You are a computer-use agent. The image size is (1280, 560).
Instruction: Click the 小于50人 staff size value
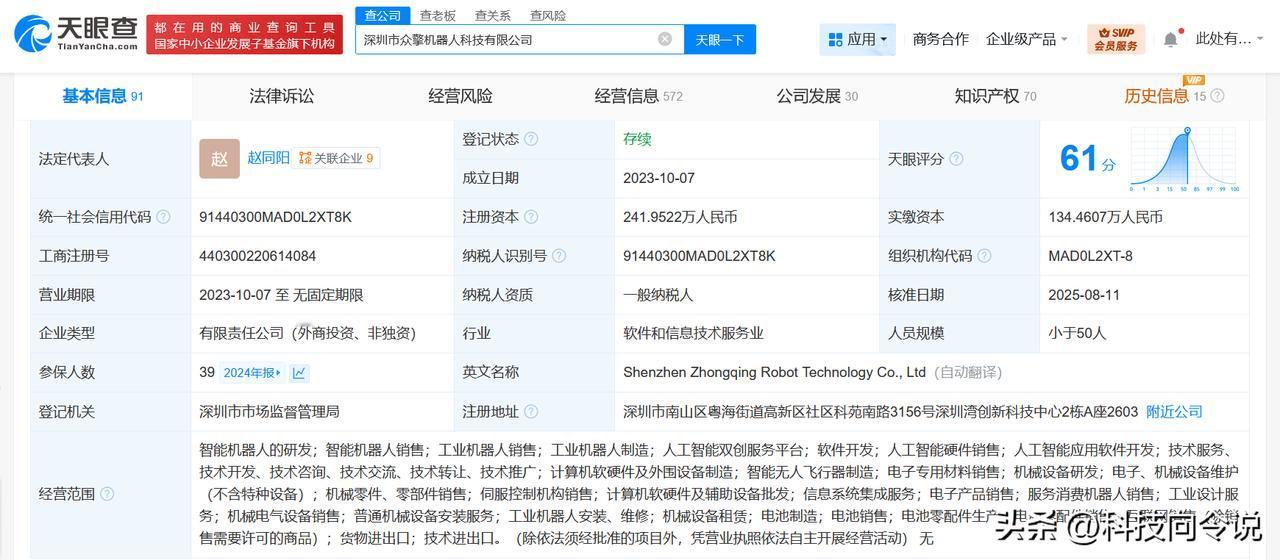(x=1077, y=333)
